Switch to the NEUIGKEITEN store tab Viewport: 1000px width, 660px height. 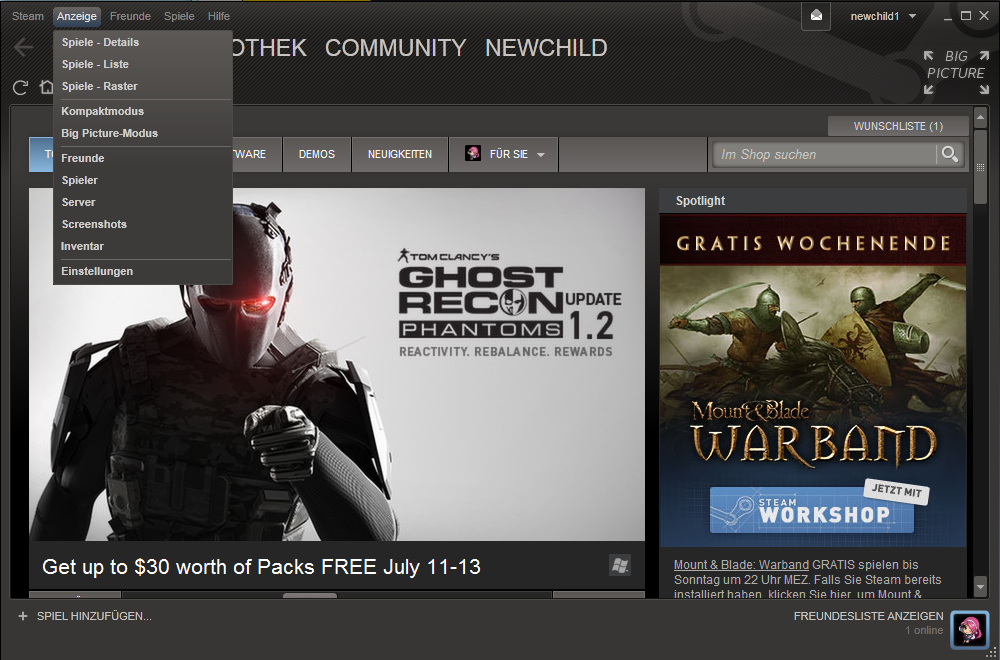[x=400, y=154]
